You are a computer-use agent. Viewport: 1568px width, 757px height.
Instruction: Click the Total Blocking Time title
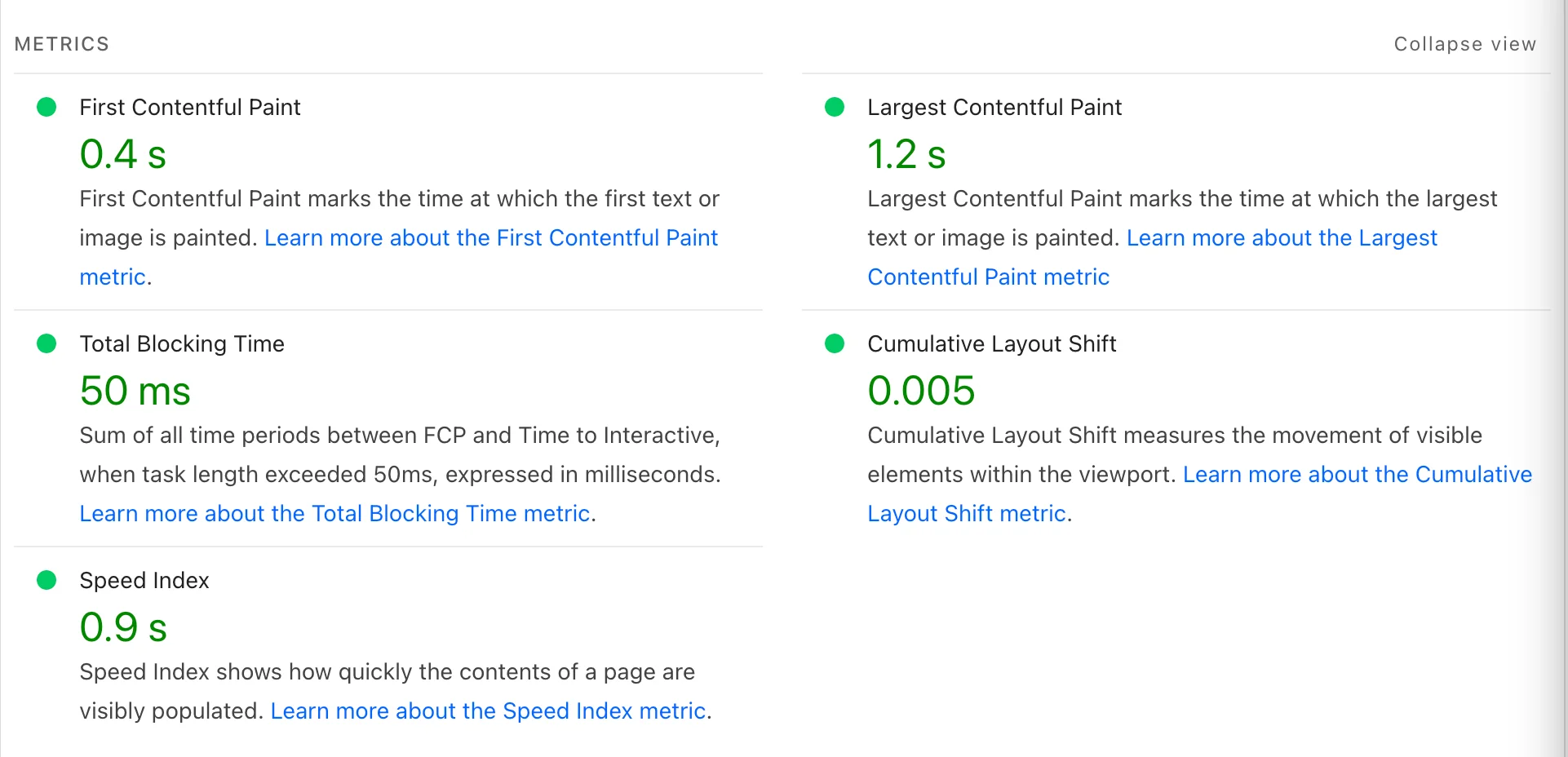[x=182, y=343]
